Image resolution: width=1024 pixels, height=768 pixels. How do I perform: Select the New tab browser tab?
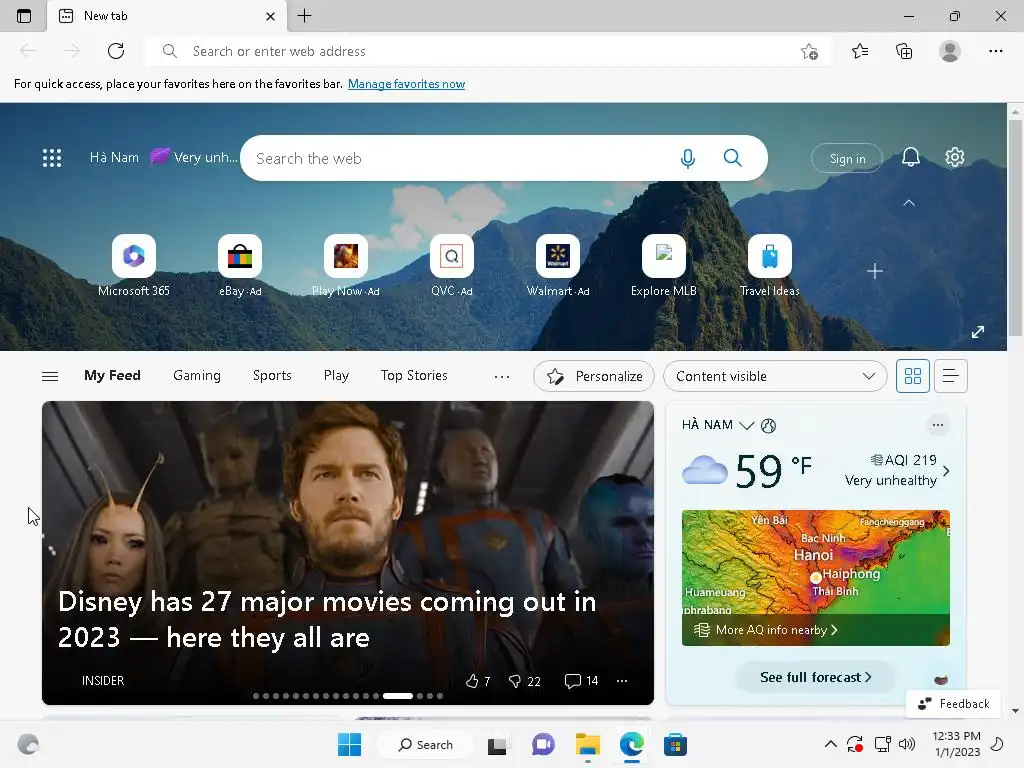pyautogui.click(x=167, y=16)
